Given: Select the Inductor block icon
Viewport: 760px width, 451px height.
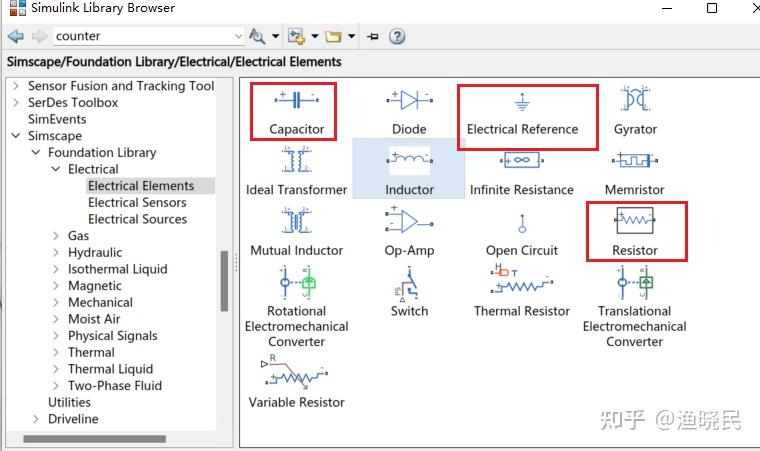Looking at the screenshot, I should [x=409, y=160].
